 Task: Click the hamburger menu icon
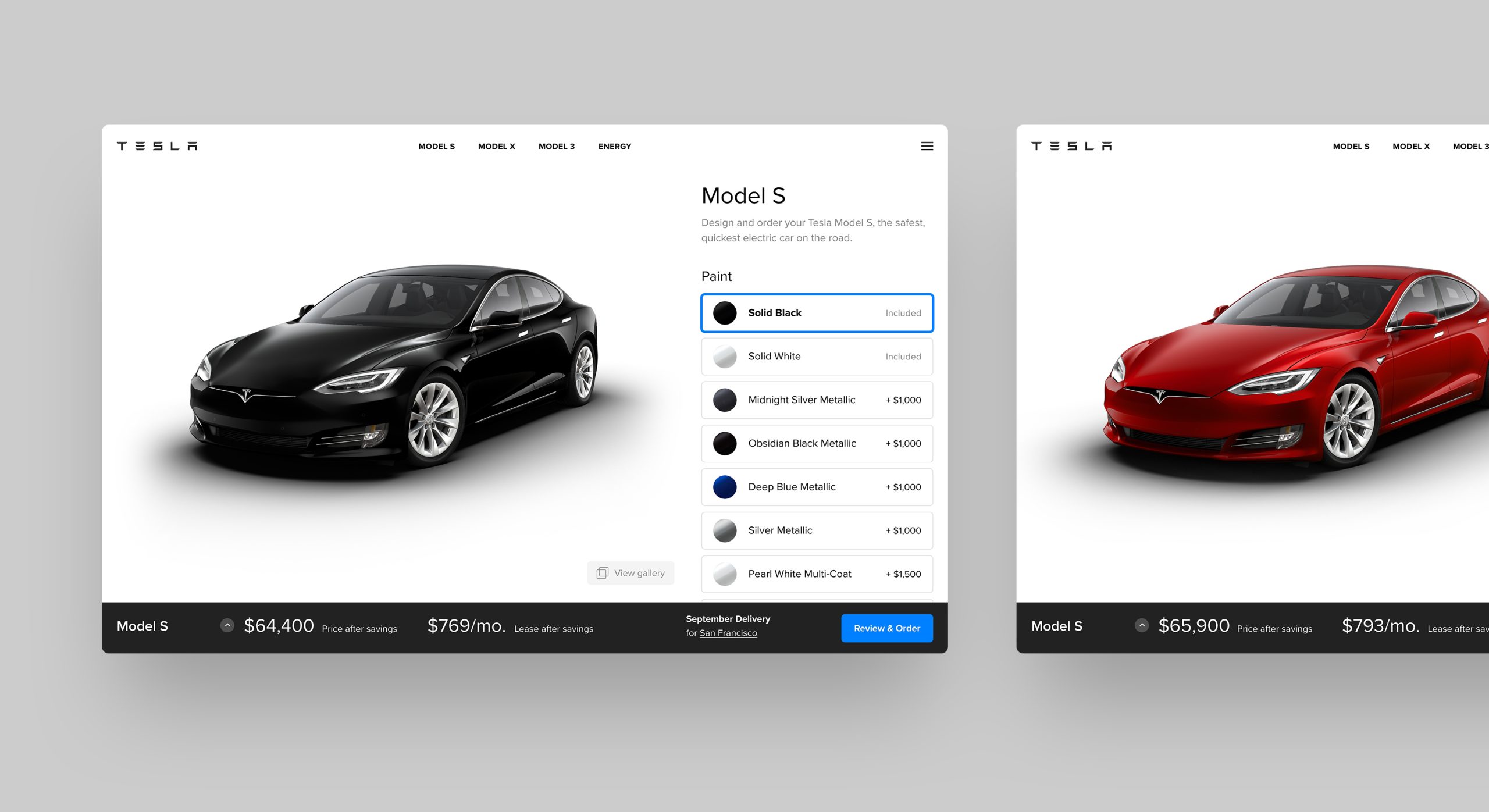[x=927, y=146]
